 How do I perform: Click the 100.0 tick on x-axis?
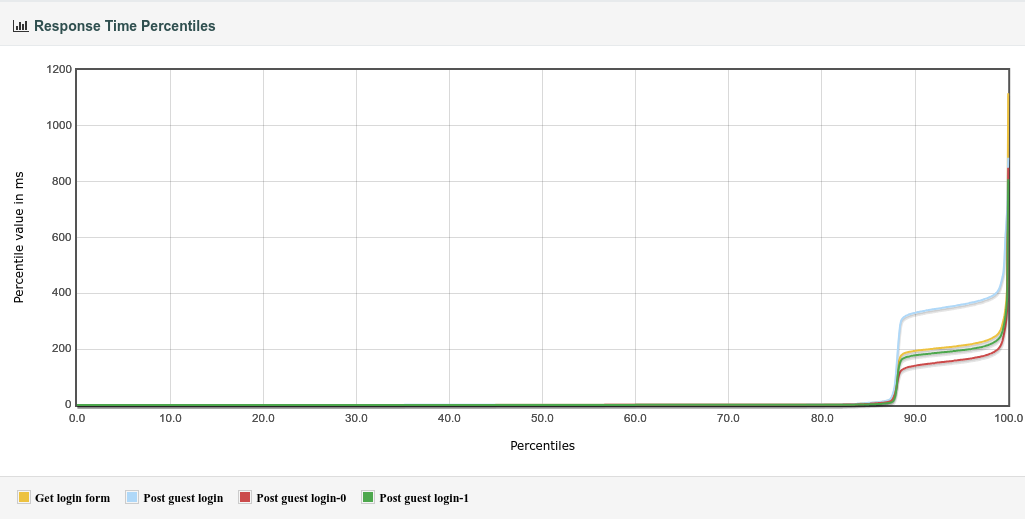pyautogui.click(x=1009, y=418)
